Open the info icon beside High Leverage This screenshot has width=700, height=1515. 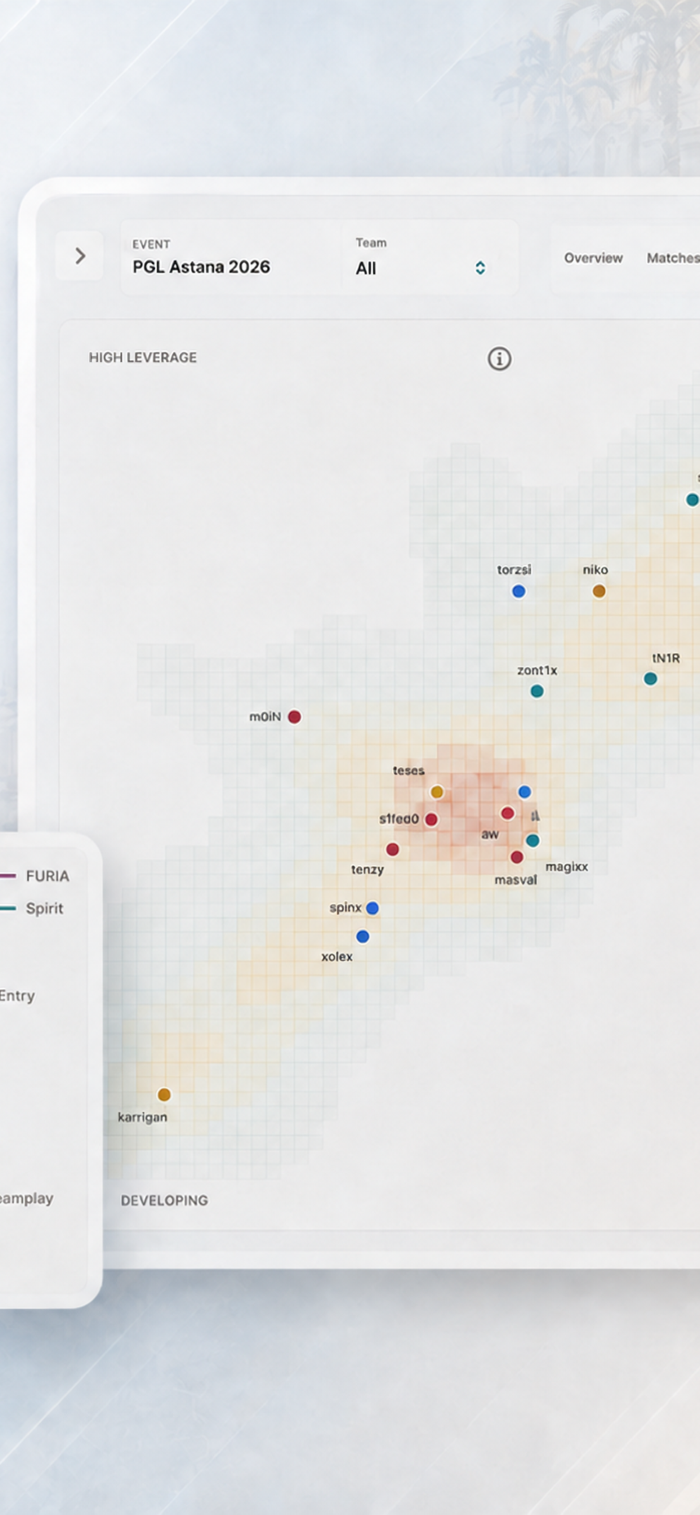499,359
